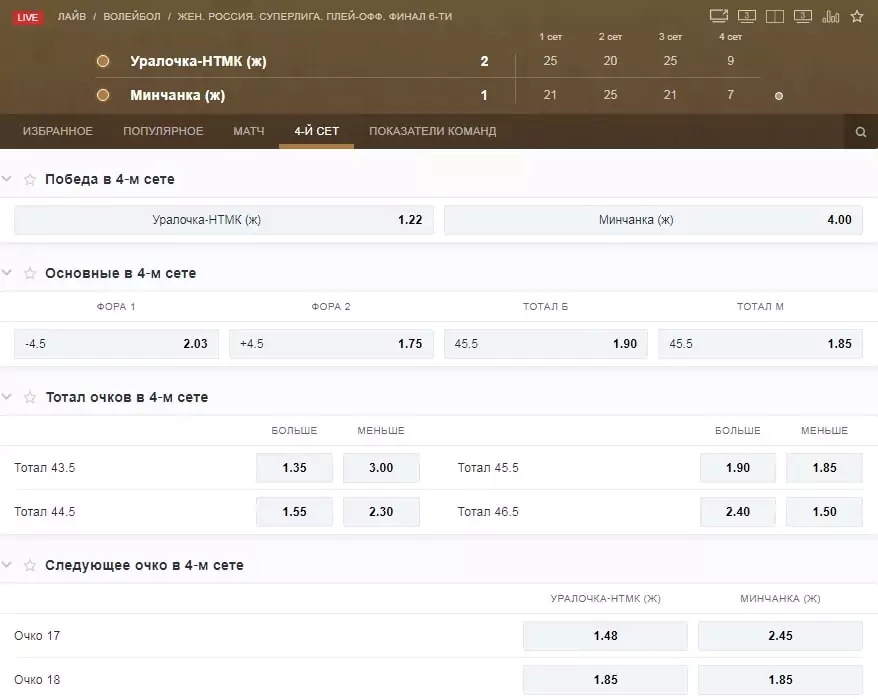Toggle star for Основные в 4-м сете
The height and width of the screenshot is (699, 878).
click(x=30, y=273)
